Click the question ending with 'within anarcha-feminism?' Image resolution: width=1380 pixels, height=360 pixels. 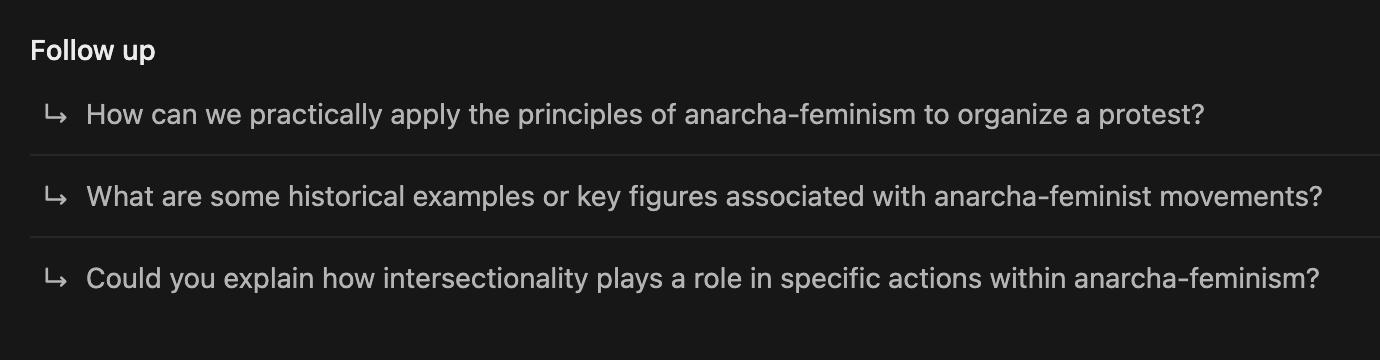point(703,279)
